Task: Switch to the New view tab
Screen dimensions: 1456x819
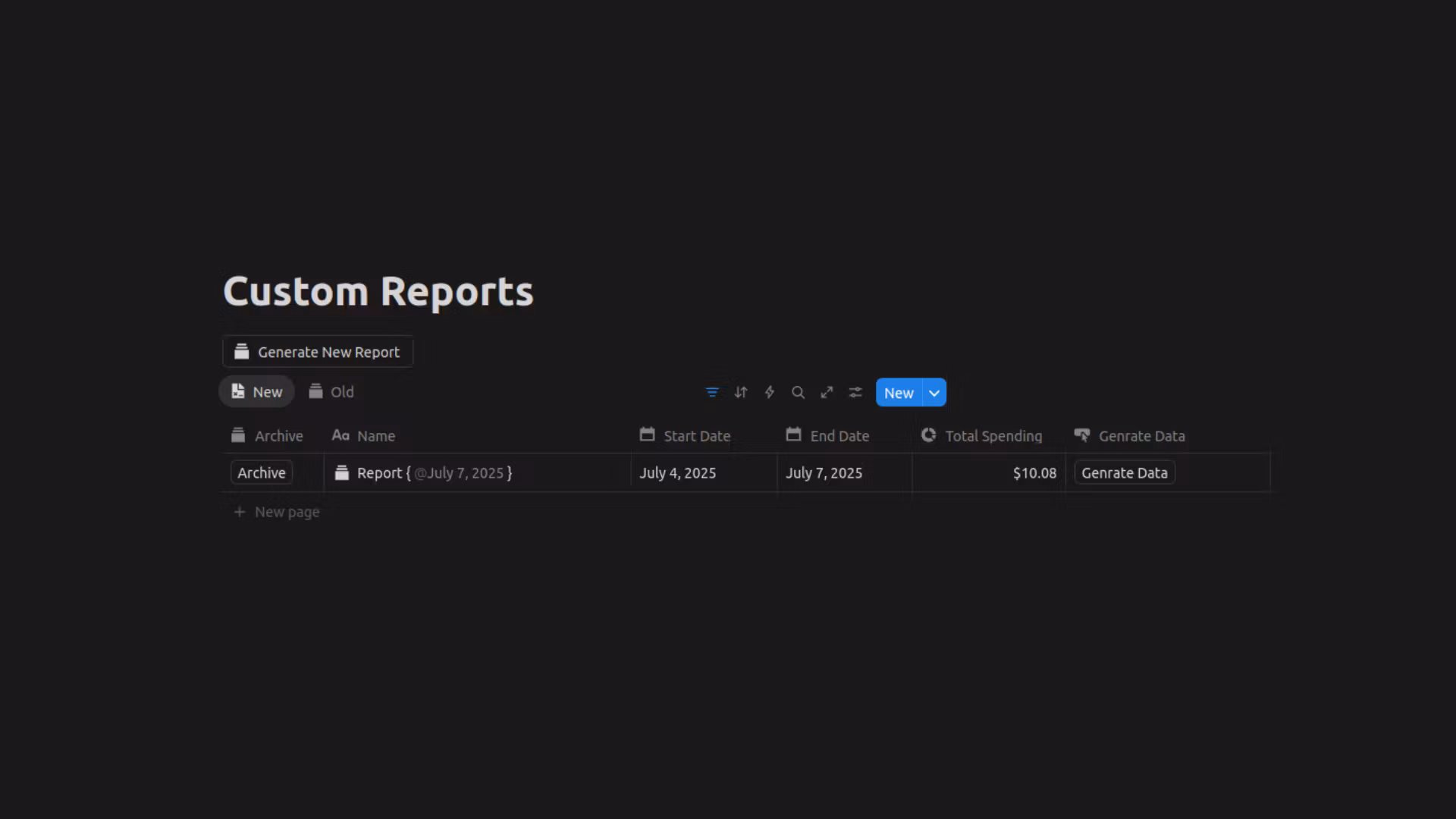Action: 257,391
